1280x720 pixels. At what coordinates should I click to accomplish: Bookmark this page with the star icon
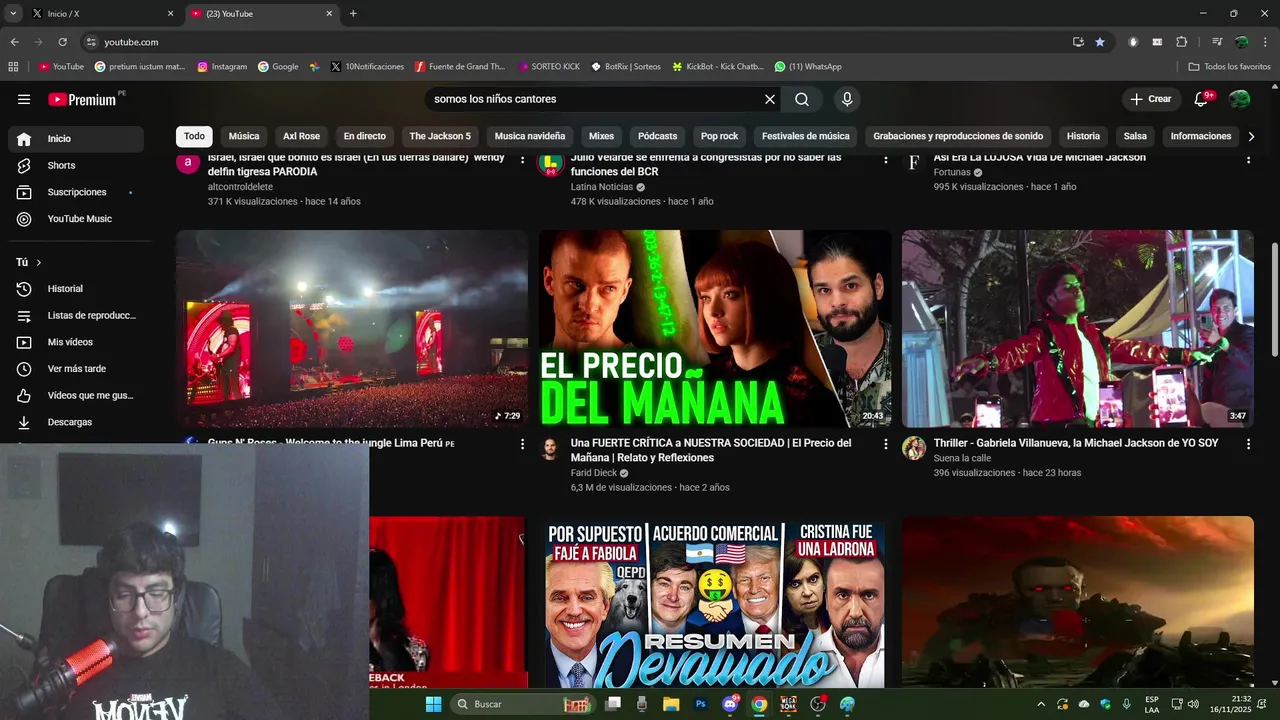click(1100, 42)
